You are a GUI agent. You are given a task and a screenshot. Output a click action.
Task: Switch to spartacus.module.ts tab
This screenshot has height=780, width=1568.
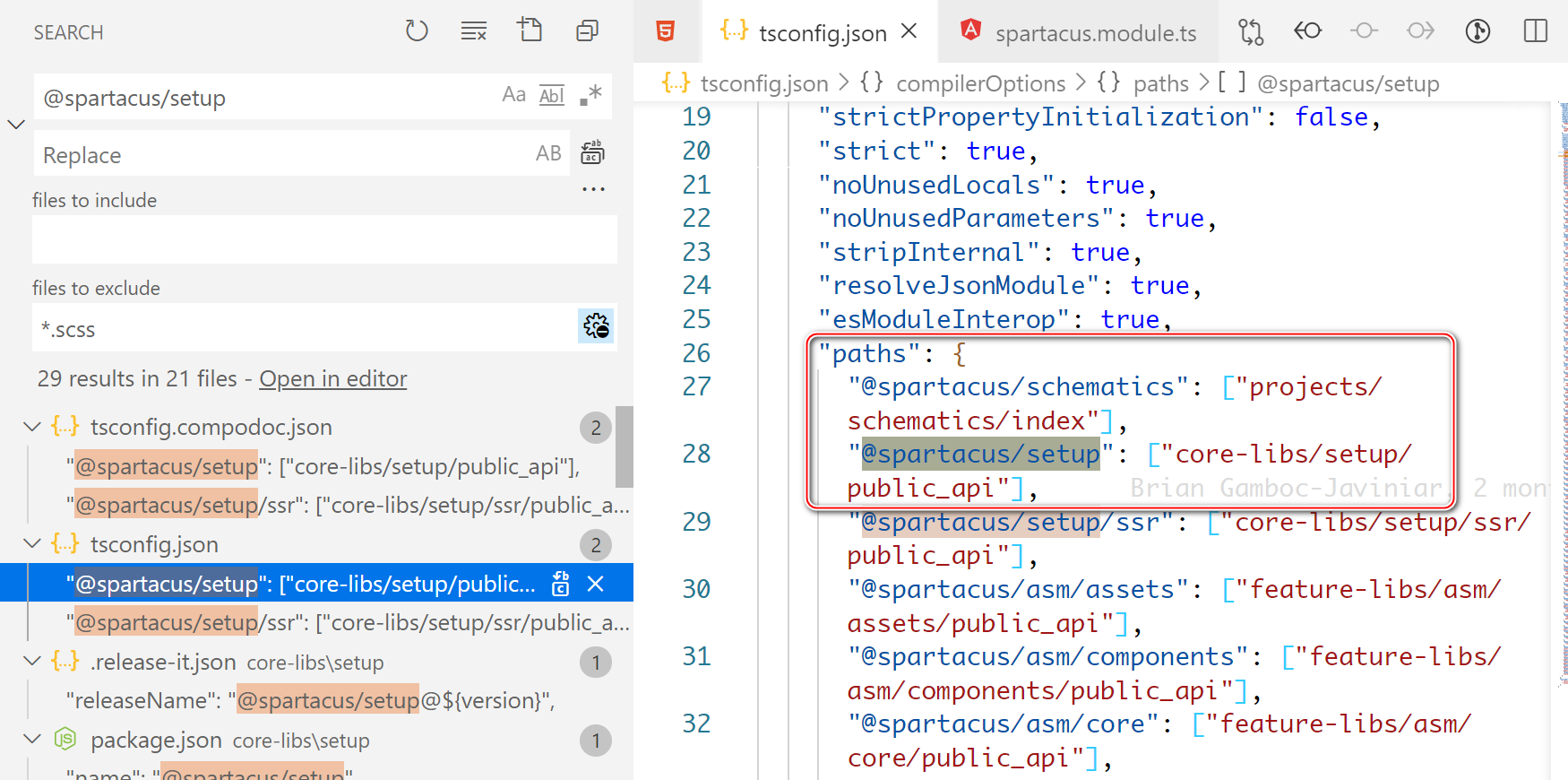(x=1079, y=31)
